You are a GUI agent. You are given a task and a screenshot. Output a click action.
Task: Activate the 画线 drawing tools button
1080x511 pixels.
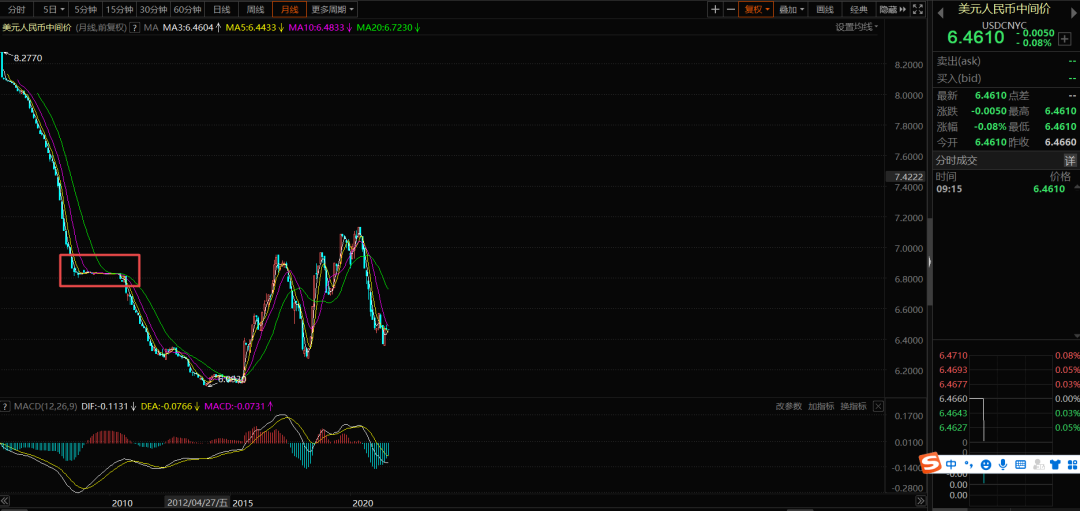(824, 10)
